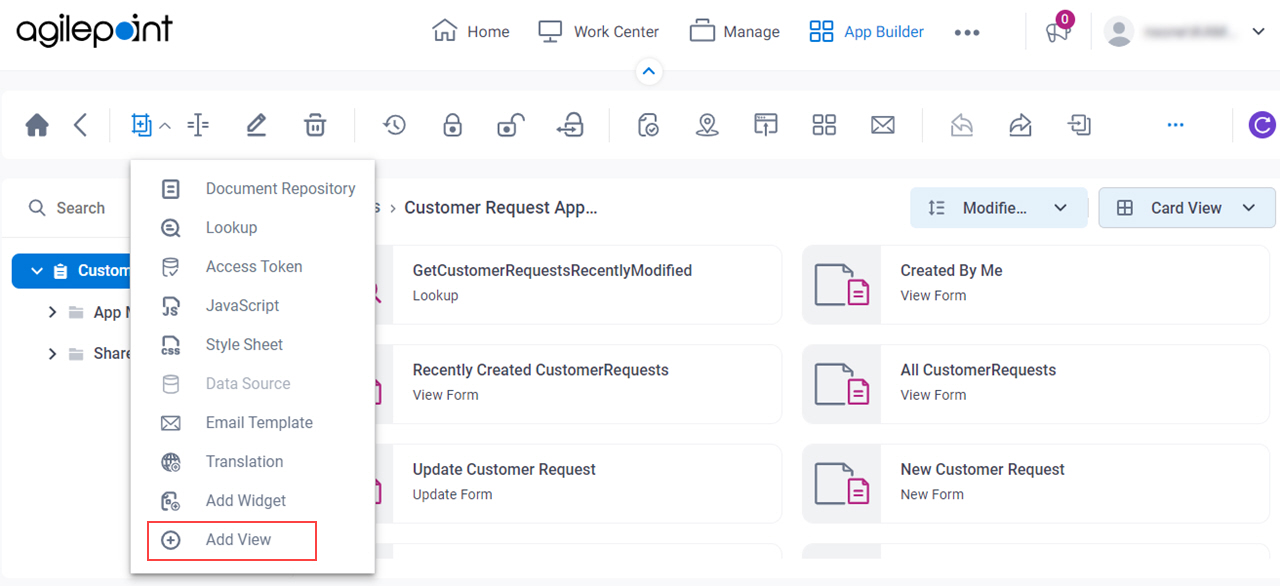
Task: Open the GetCustomerRequestsRecentlyModified lookup card
Action: 578,285
